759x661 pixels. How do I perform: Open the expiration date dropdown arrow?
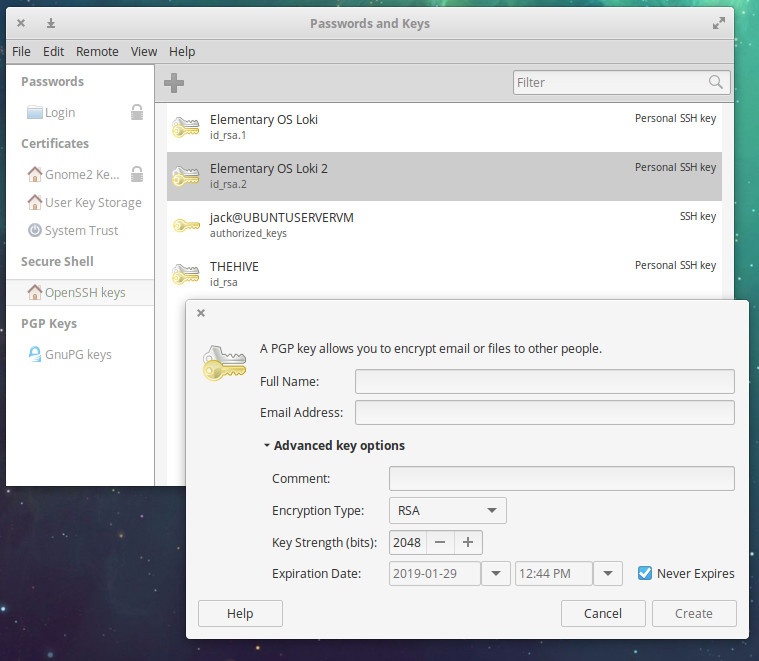[x=495, y=574]
